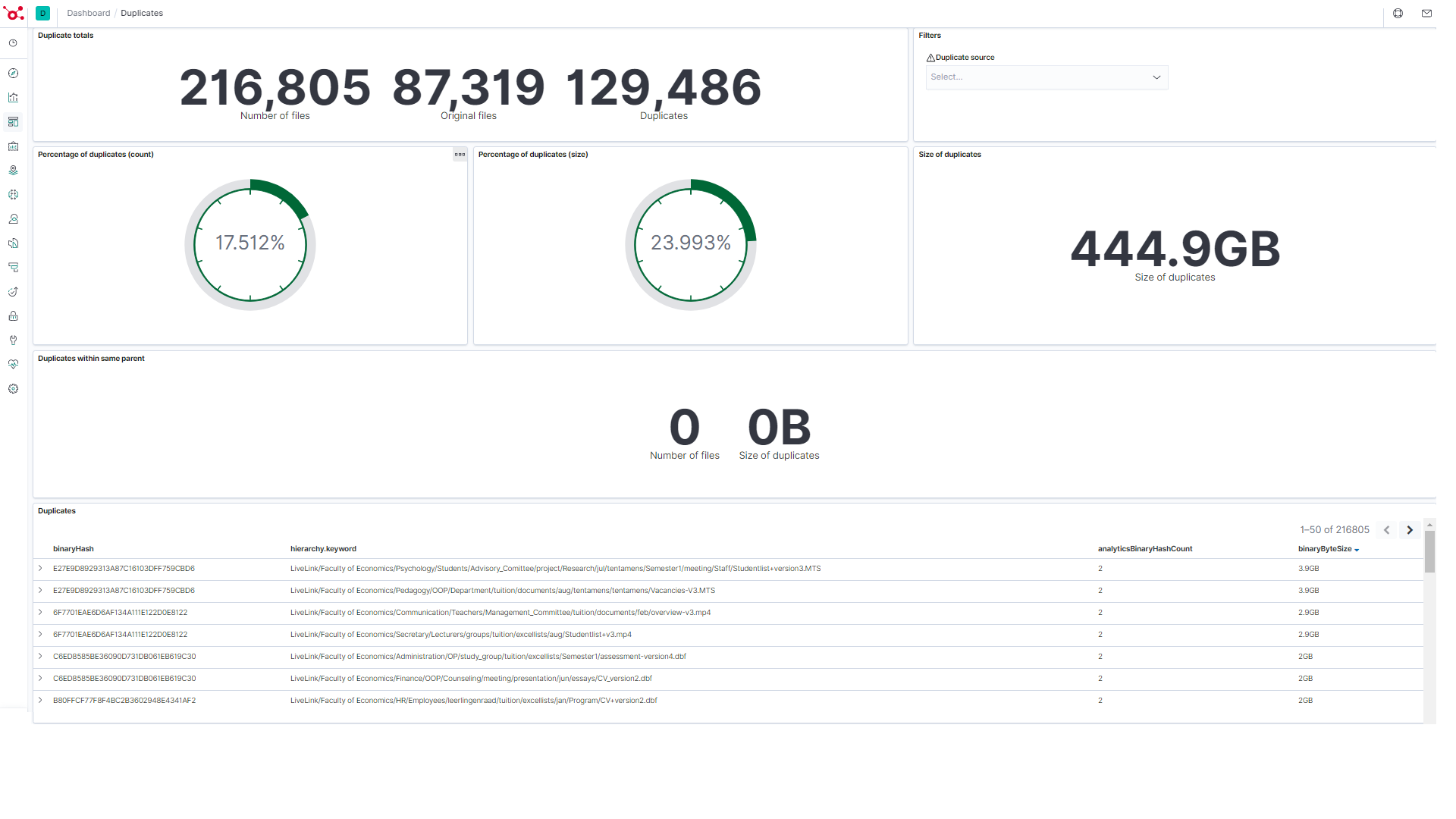The width and height of the screenshot is (1456, 819).
Task: Expand row with assessment-version4.dbf
Action: [x=40, y=657]
